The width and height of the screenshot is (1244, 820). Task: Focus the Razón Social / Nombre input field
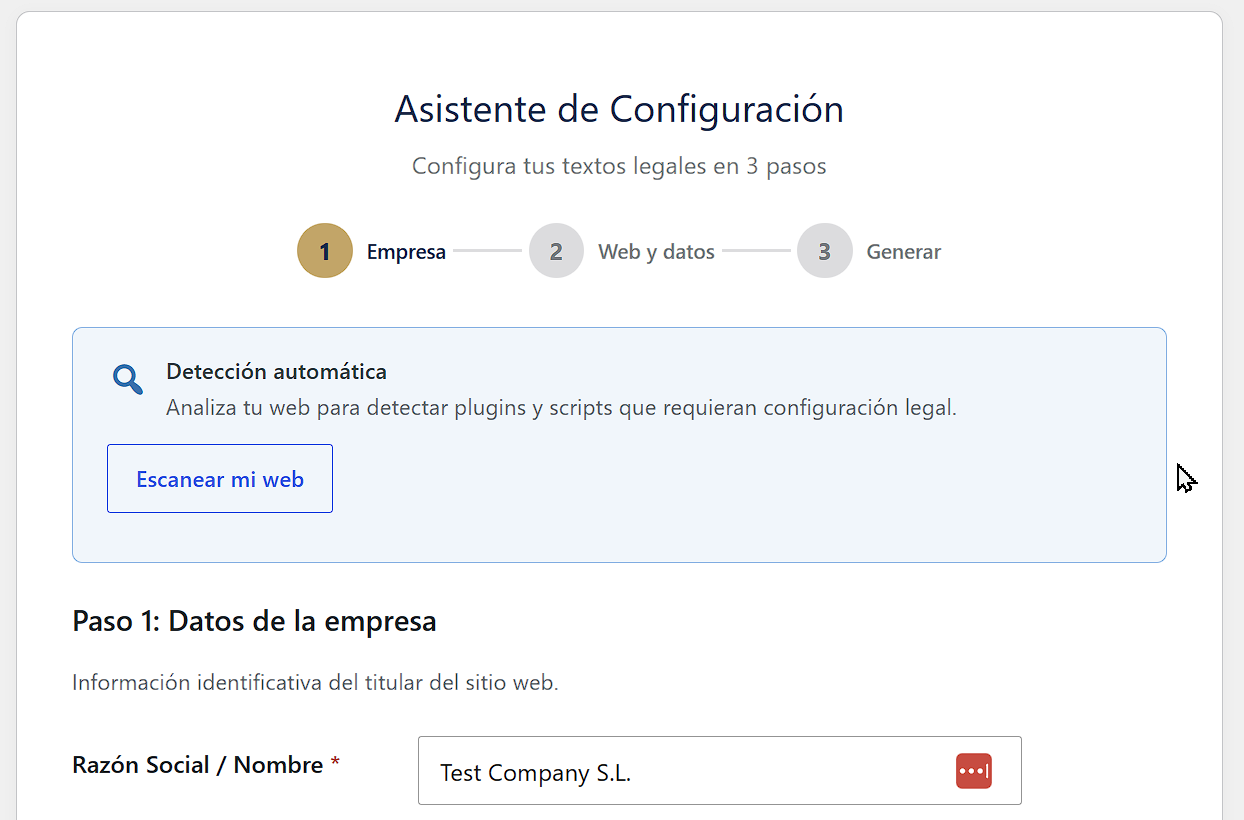click(x=720, y=771)
